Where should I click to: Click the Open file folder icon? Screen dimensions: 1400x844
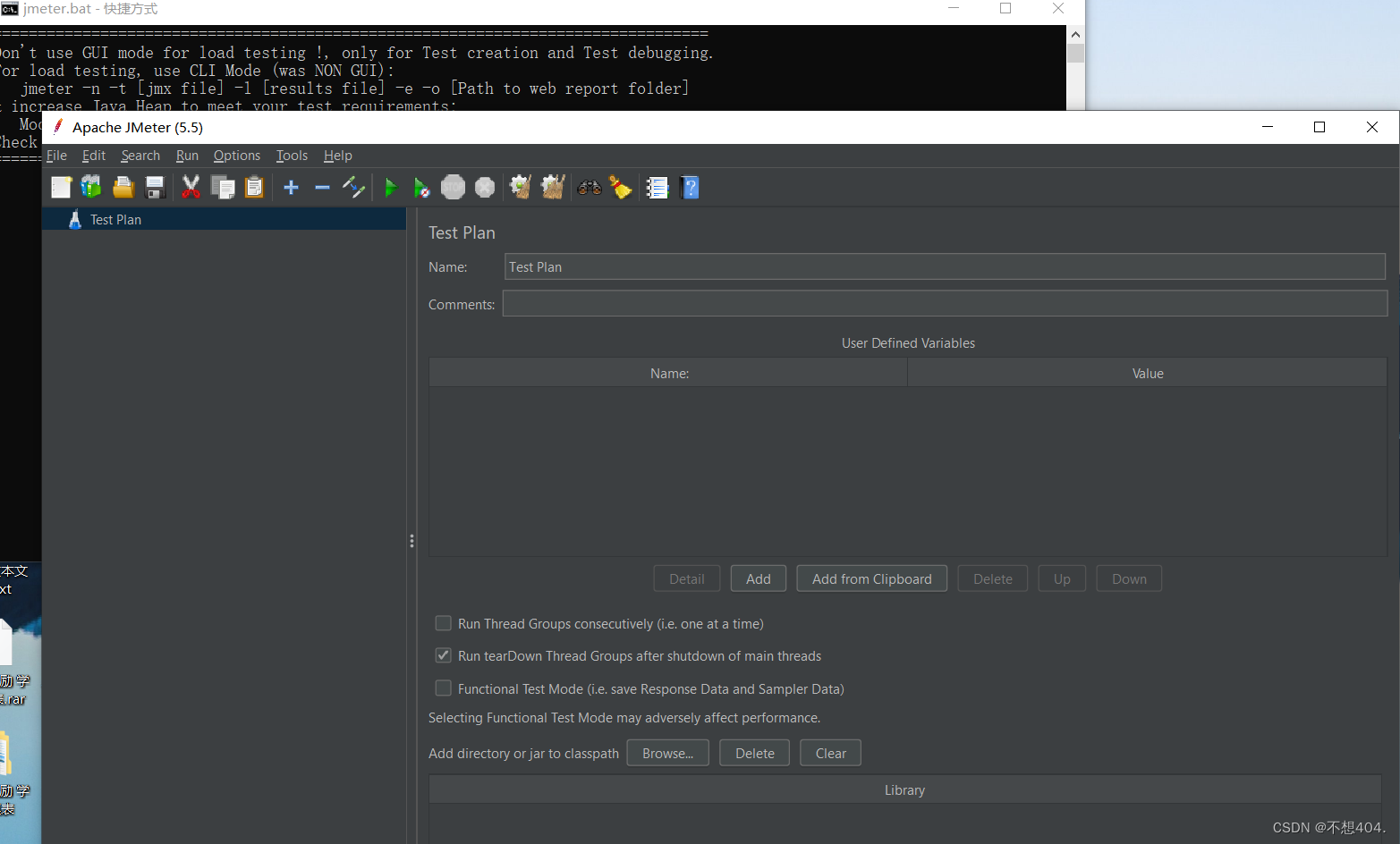pos(123,188)
